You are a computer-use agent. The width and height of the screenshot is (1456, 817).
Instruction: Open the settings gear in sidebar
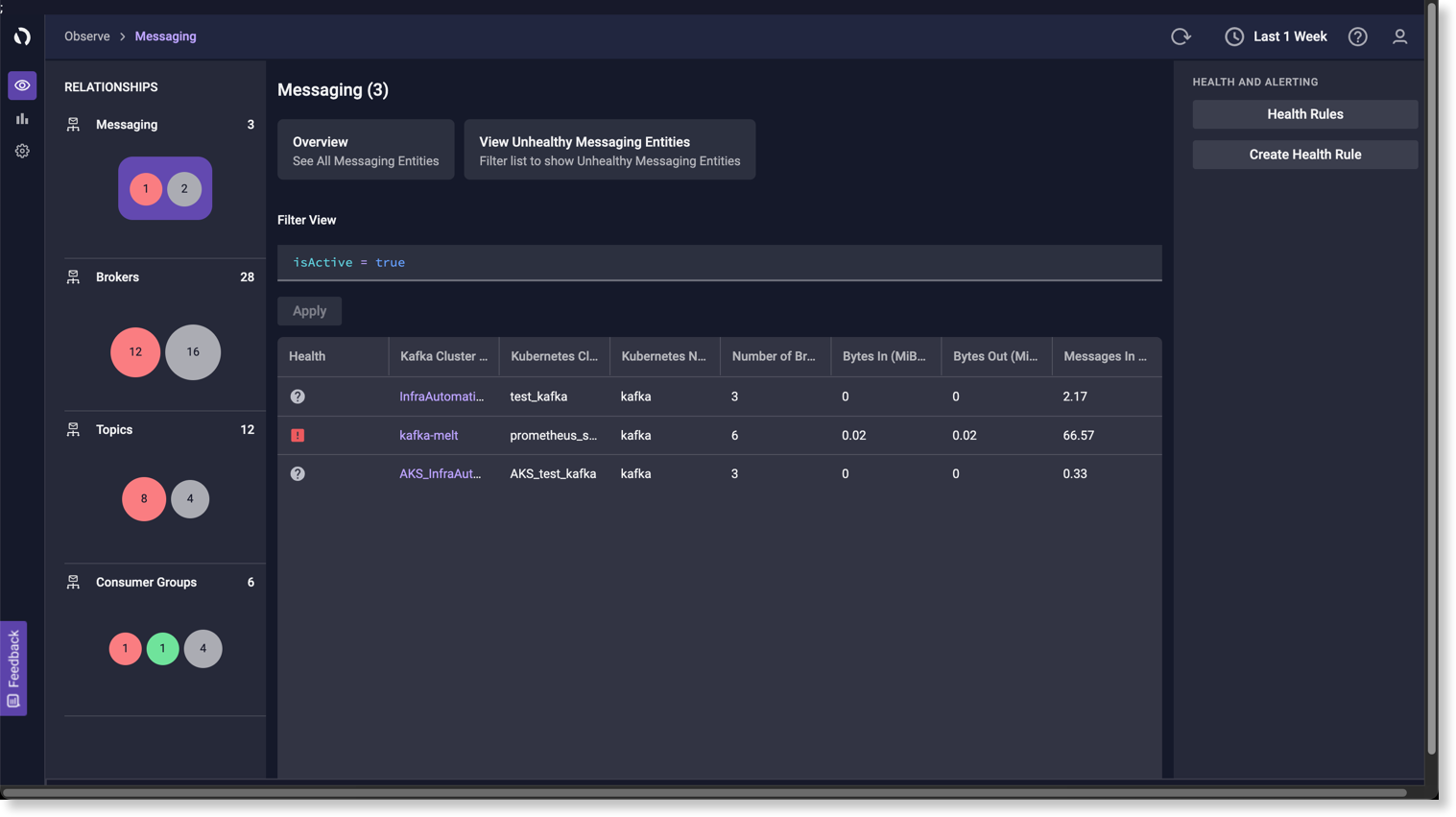click(x=22, y=151)
